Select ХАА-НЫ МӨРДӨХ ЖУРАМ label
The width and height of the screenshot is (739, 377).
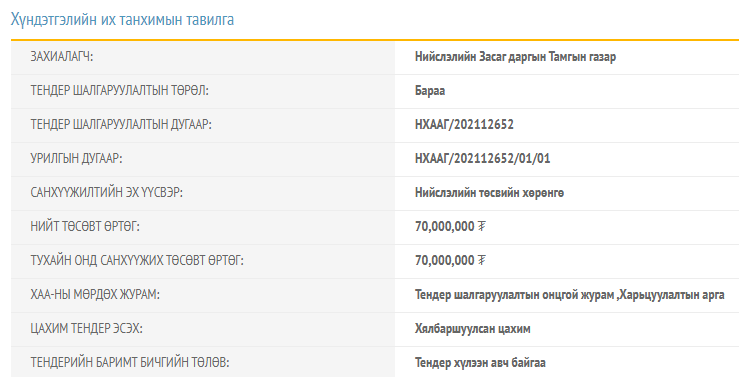[95, 295]
